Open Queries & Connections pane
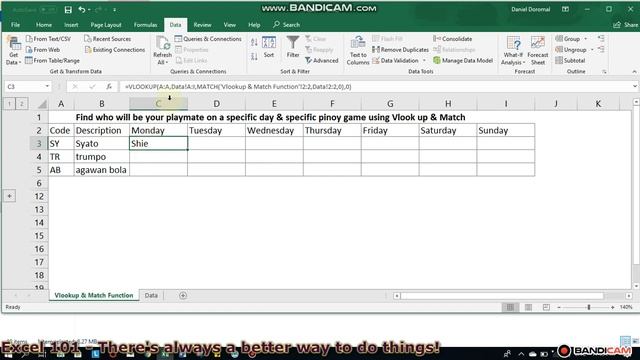640x360 pixels. pyautogui.click(x=208, y=39)
